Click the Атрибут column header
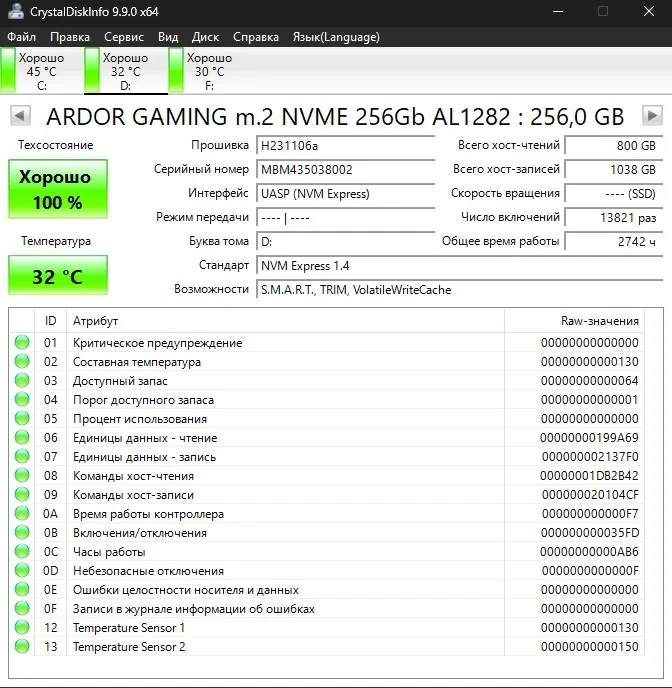Image resolution: width=672 pixels, height=688 pixels. coord(285,321)
